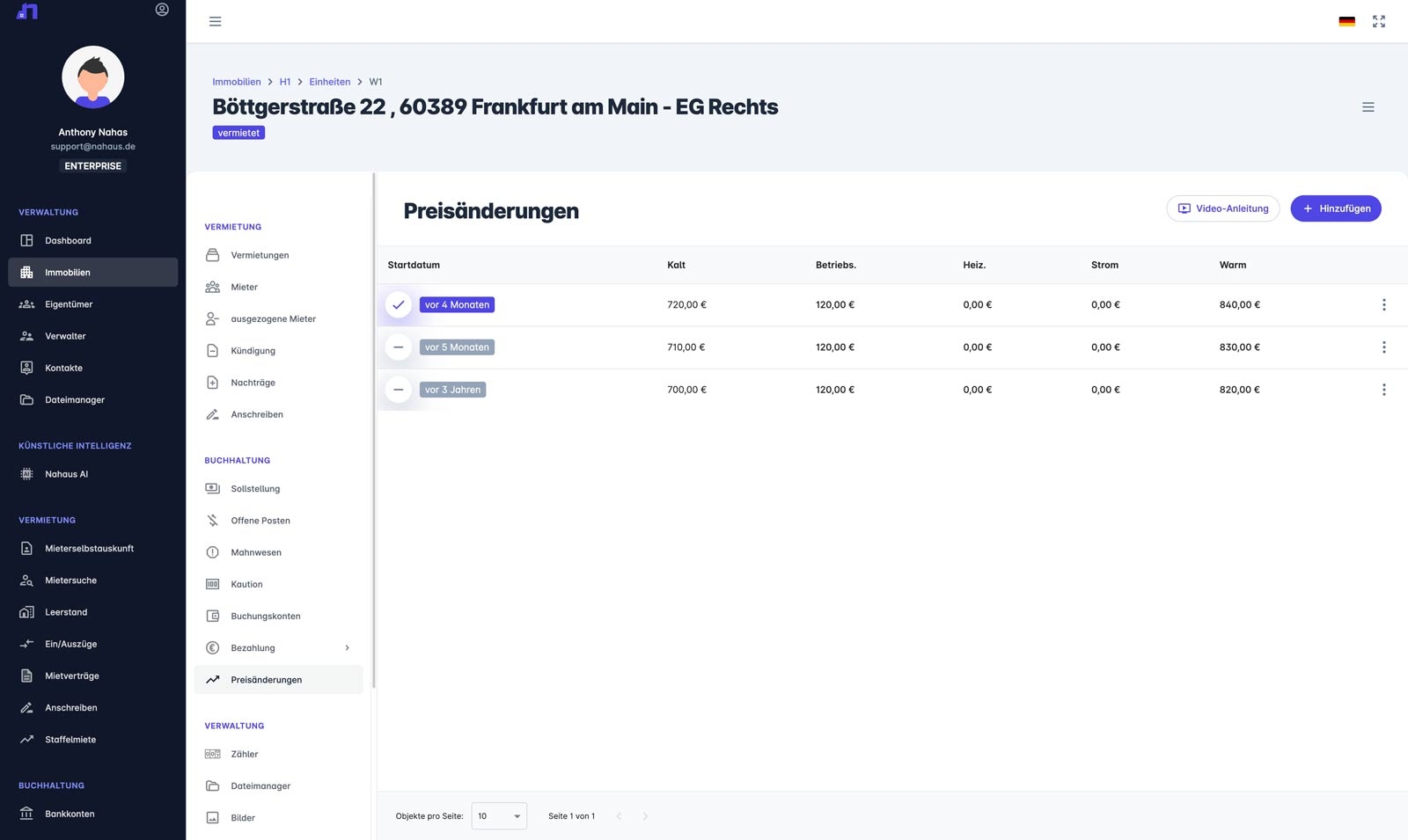Viewport: 1408px width, 840px height.
Task: Select Offene Posten in Buchhaltung menu
Action: point(260,521)
